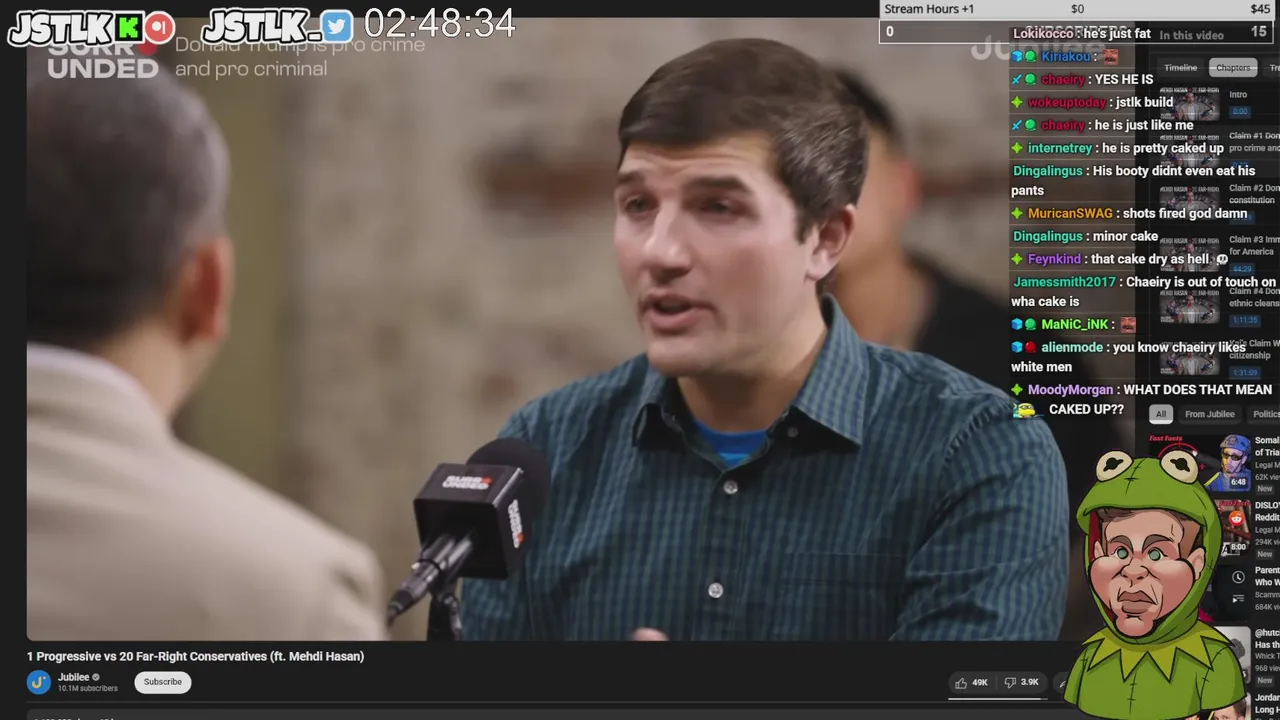Image resolution: width=1280 pixels, height=720 pixels.
Task: Click the green badge next to wokeuptoday
Action: (1018, 103)
